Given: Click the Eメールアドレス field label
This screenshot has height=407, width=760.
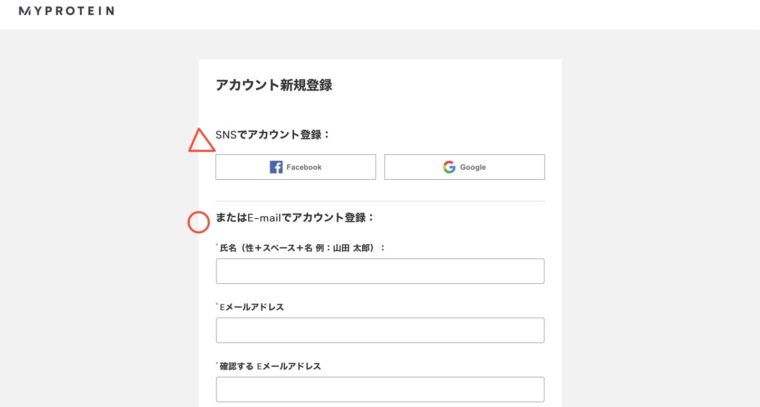Looking at the screenshot, I should click(x=250, y=307).
